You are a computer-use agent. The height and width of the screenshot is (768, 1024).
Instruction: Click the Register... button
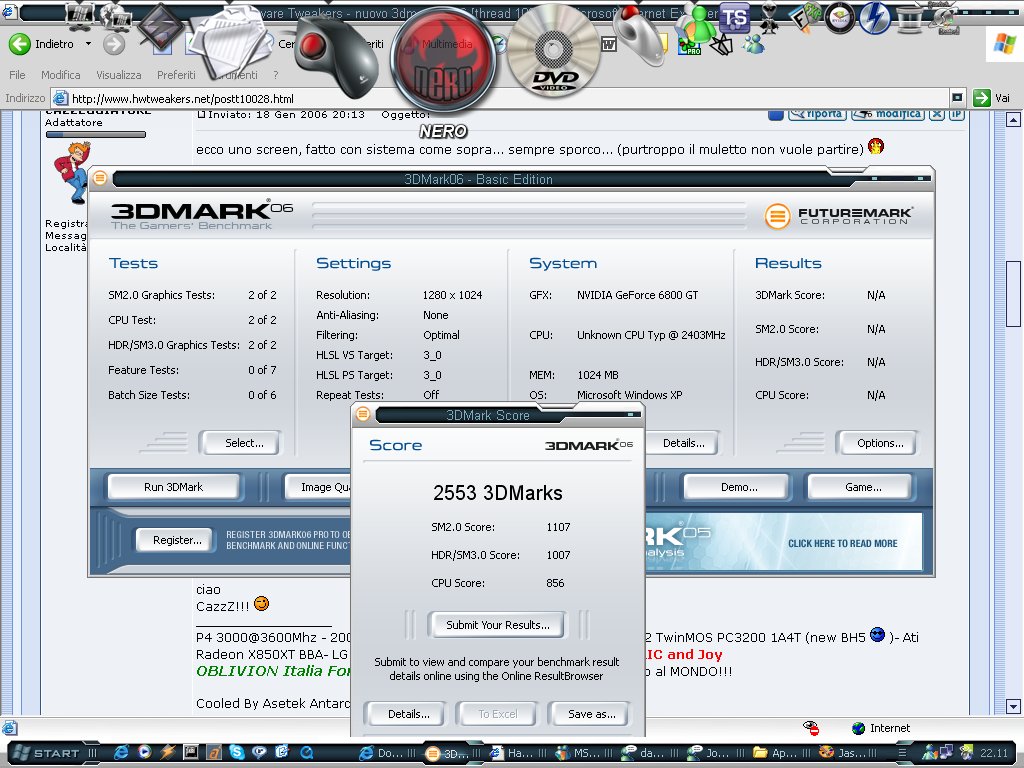177,540
